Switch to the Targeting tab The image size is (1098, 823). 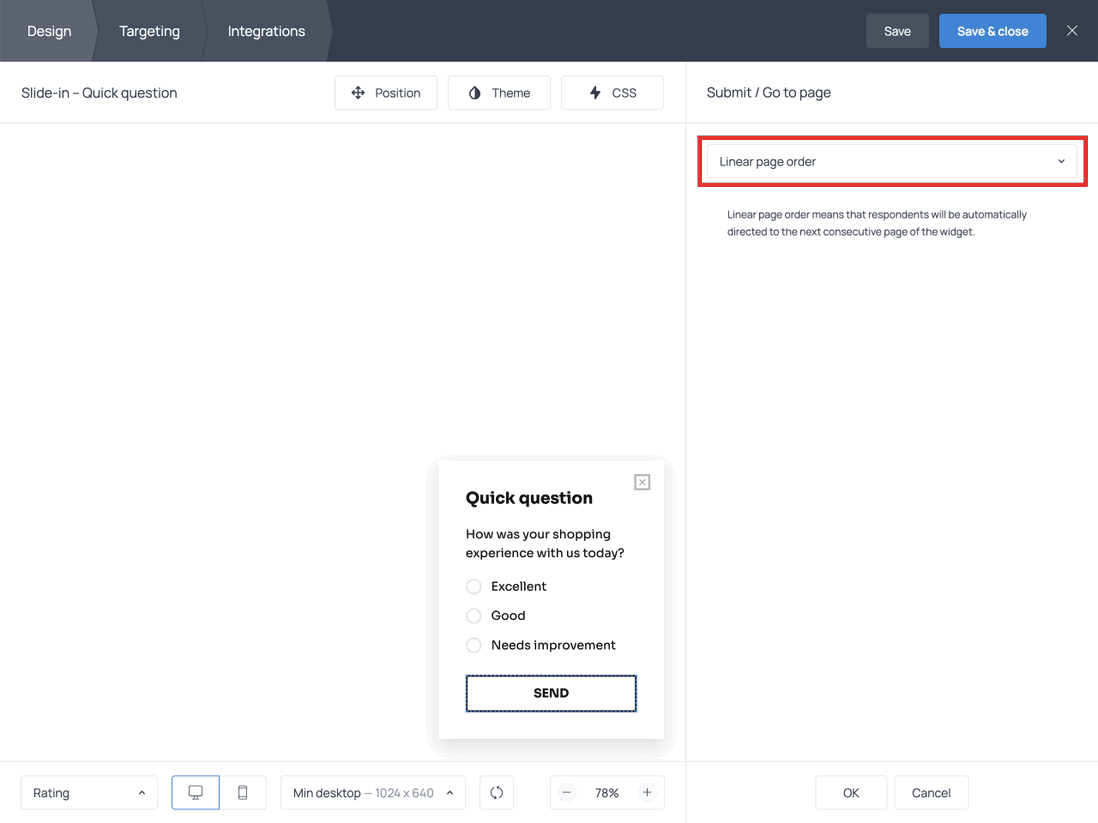(149, 31)
